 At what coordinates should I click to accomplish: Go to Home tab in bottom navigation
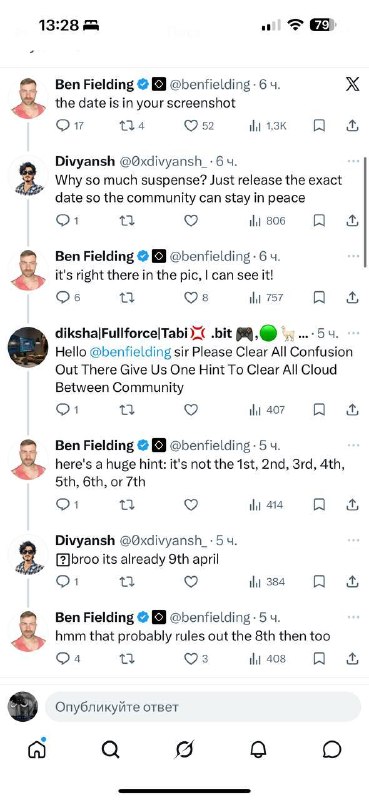37,748
